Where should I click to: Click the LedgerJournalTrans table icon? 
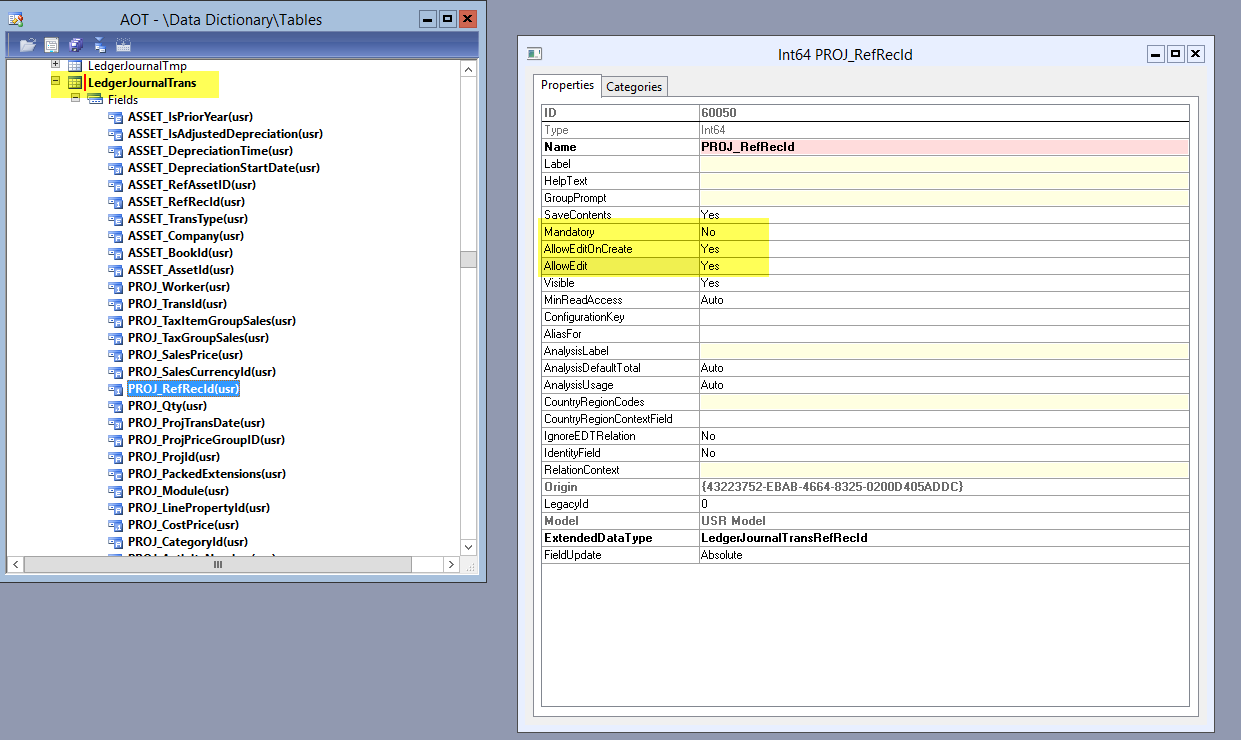pos(75,83)
